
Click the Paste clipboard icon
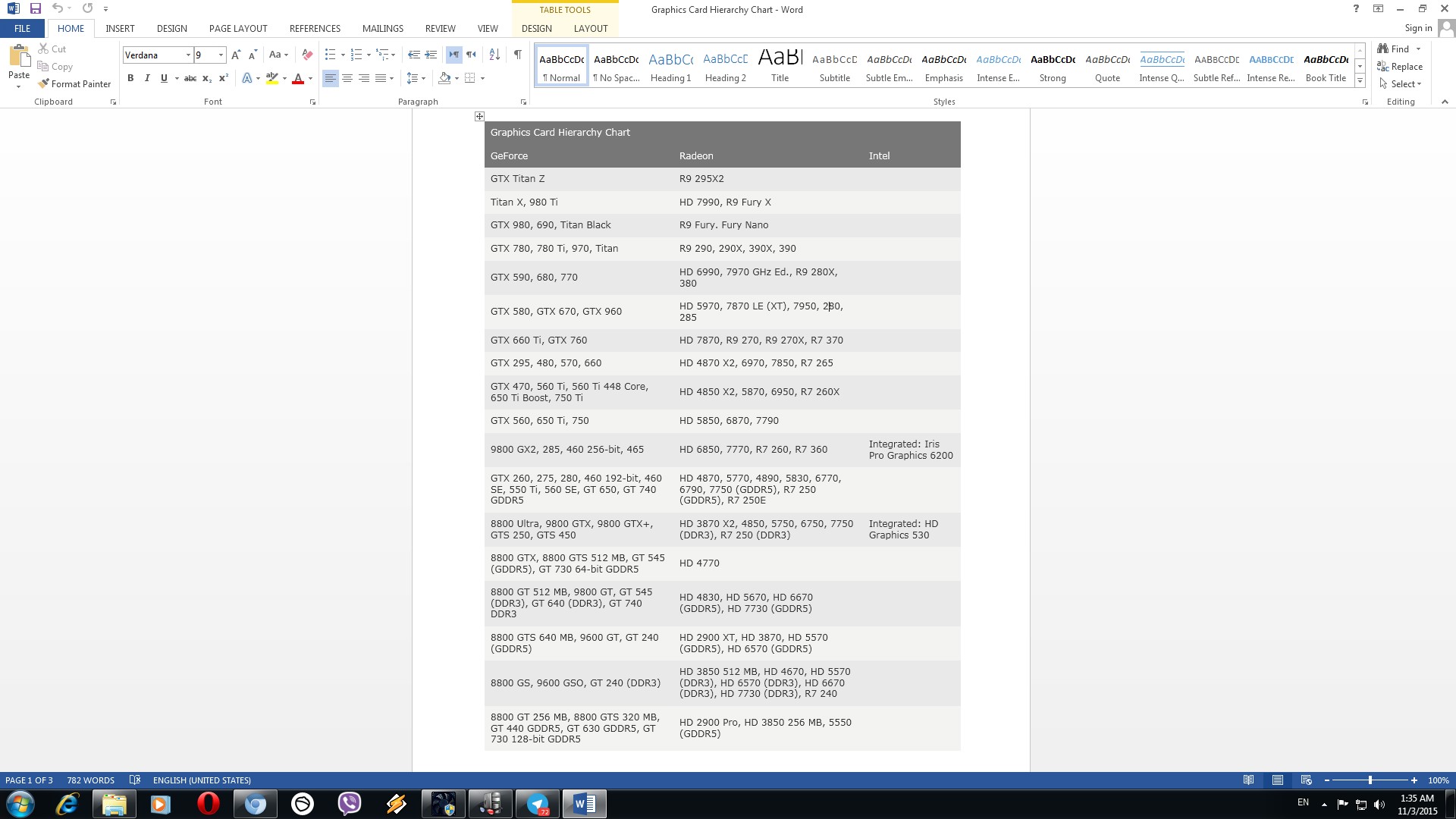click(19, 57)
